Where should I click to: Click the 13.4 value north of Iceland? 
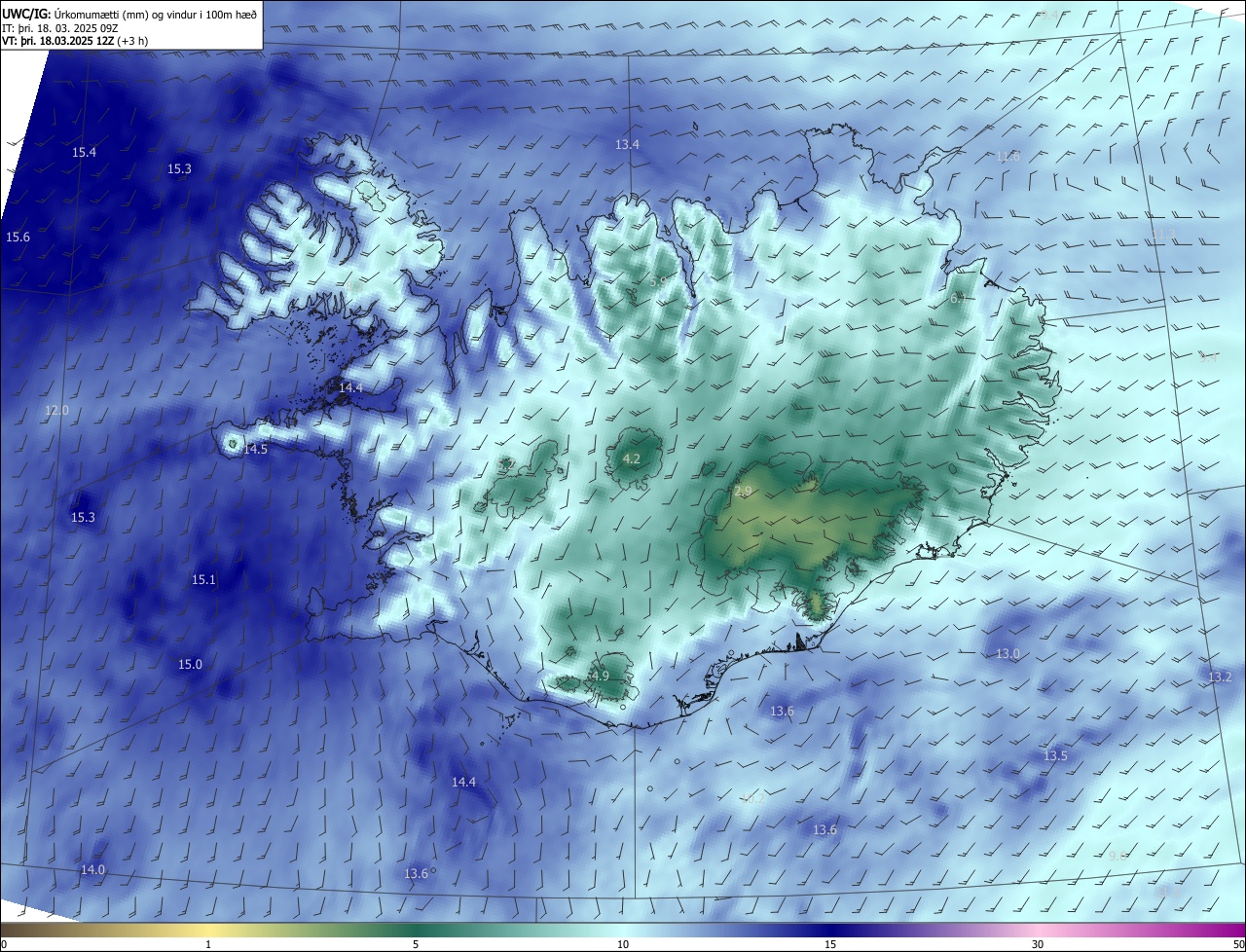(627, 145)
